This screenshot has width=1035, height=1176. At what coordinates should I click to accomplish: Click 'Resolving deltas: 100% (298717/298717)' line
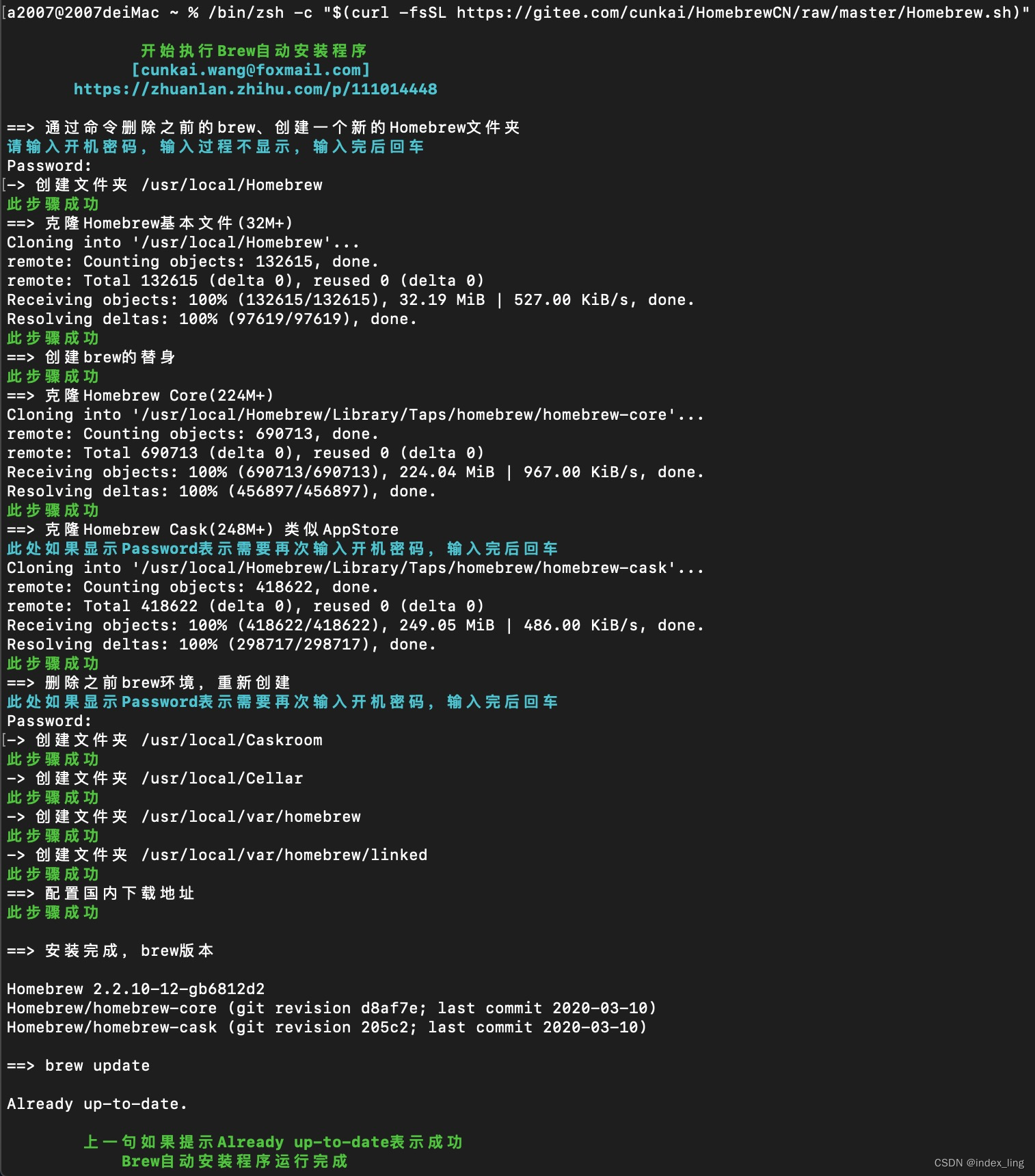(x=221, y=644)
